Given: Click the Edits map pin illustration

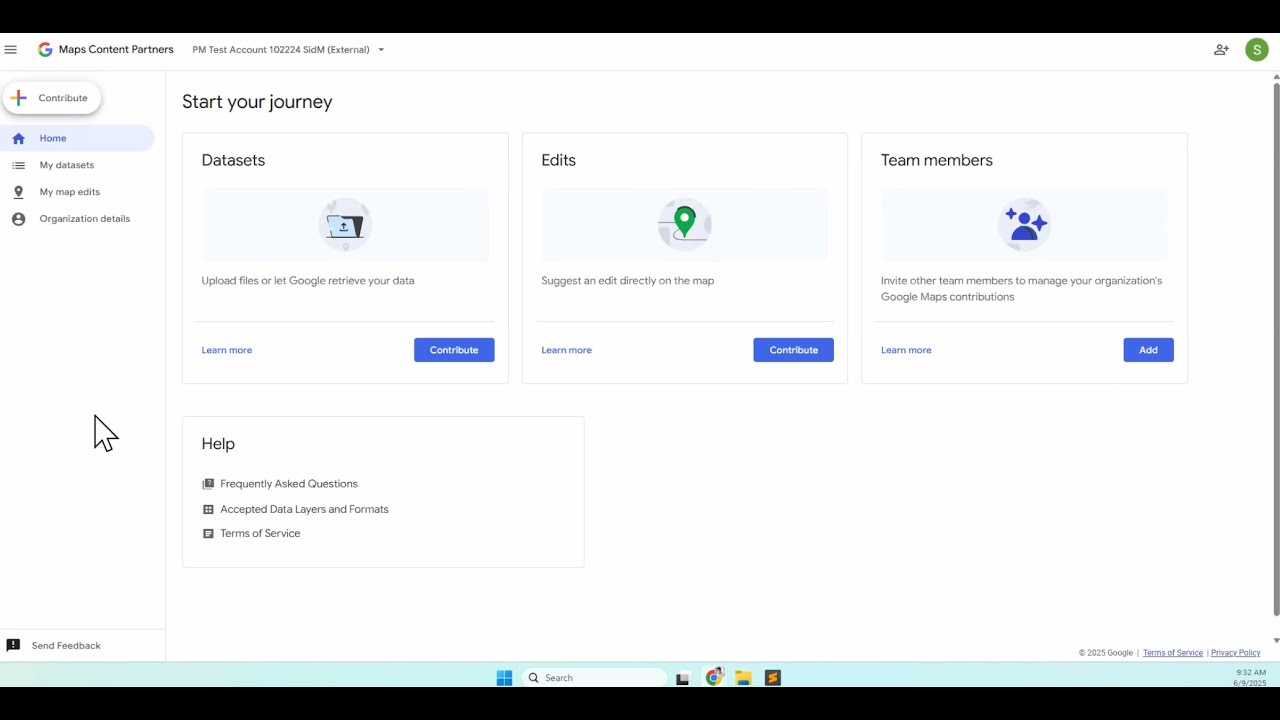Looking at the screenshot, I should pos(685,225).
